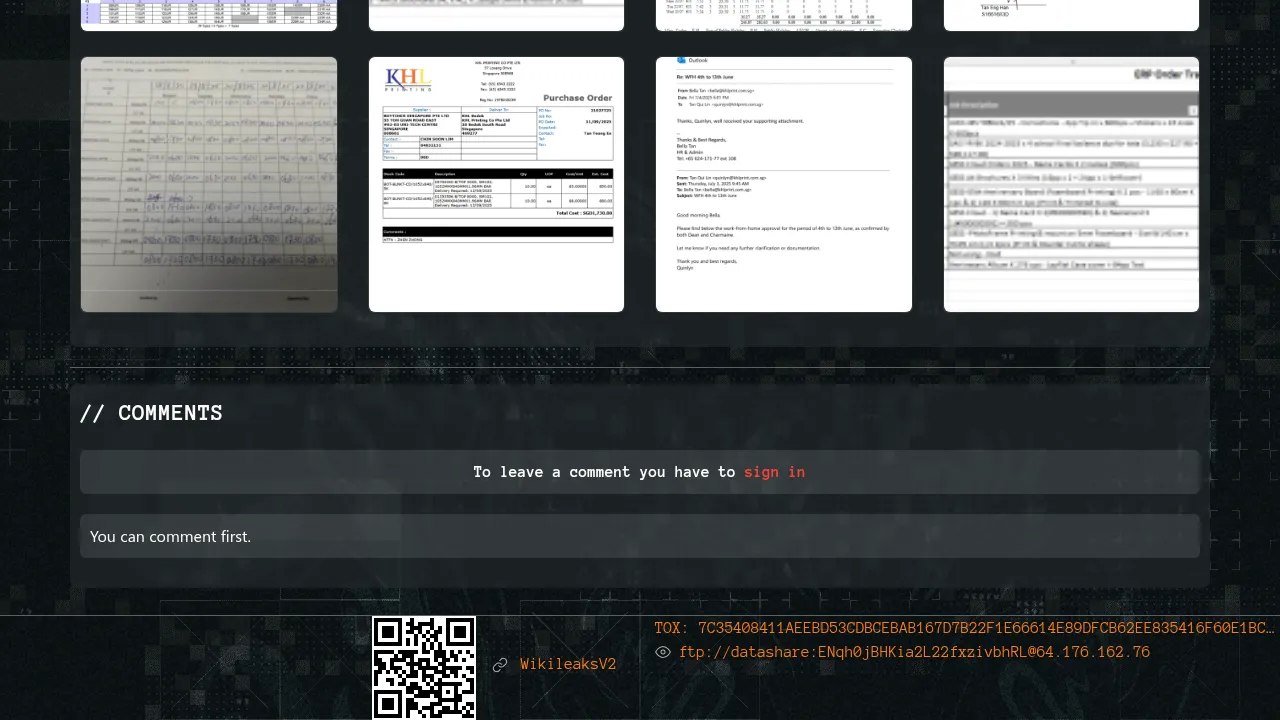This screenshot has height=720, width=1280.
Task: Open the WikileaksV2 link
Action: coord(567,665)
